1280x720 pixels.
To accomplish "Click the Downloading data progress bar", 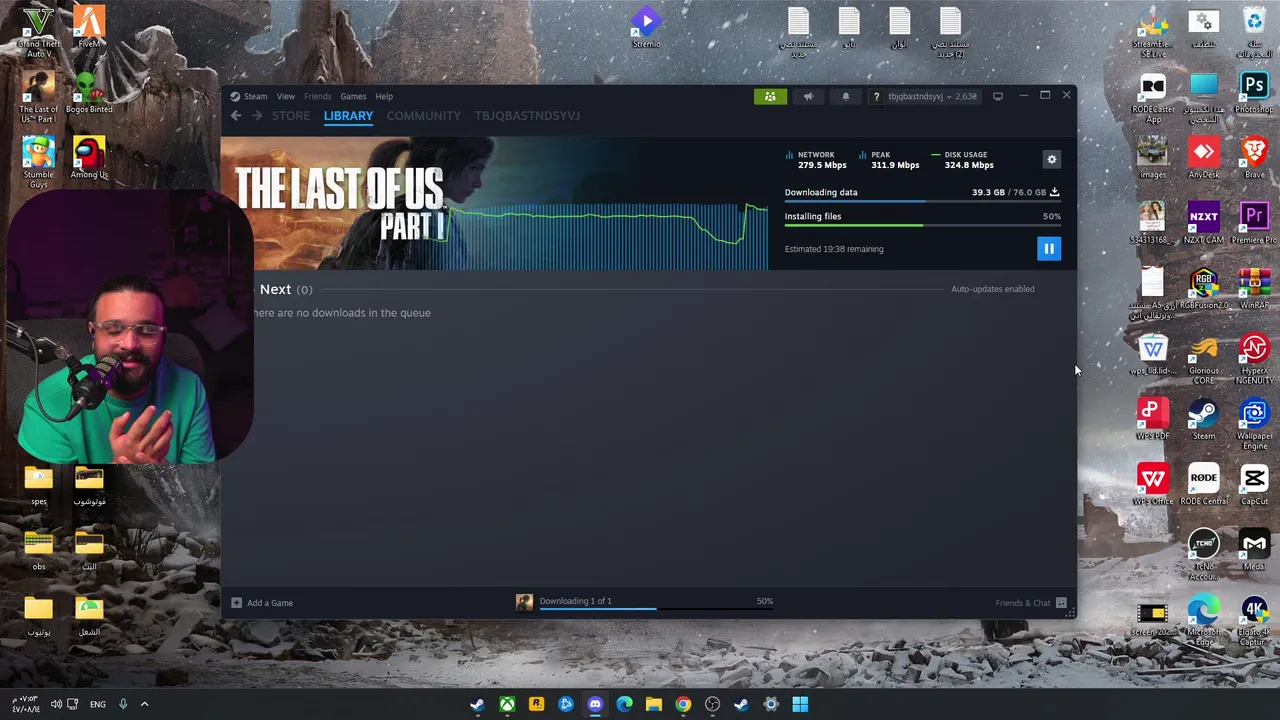I will click(922, 202).
